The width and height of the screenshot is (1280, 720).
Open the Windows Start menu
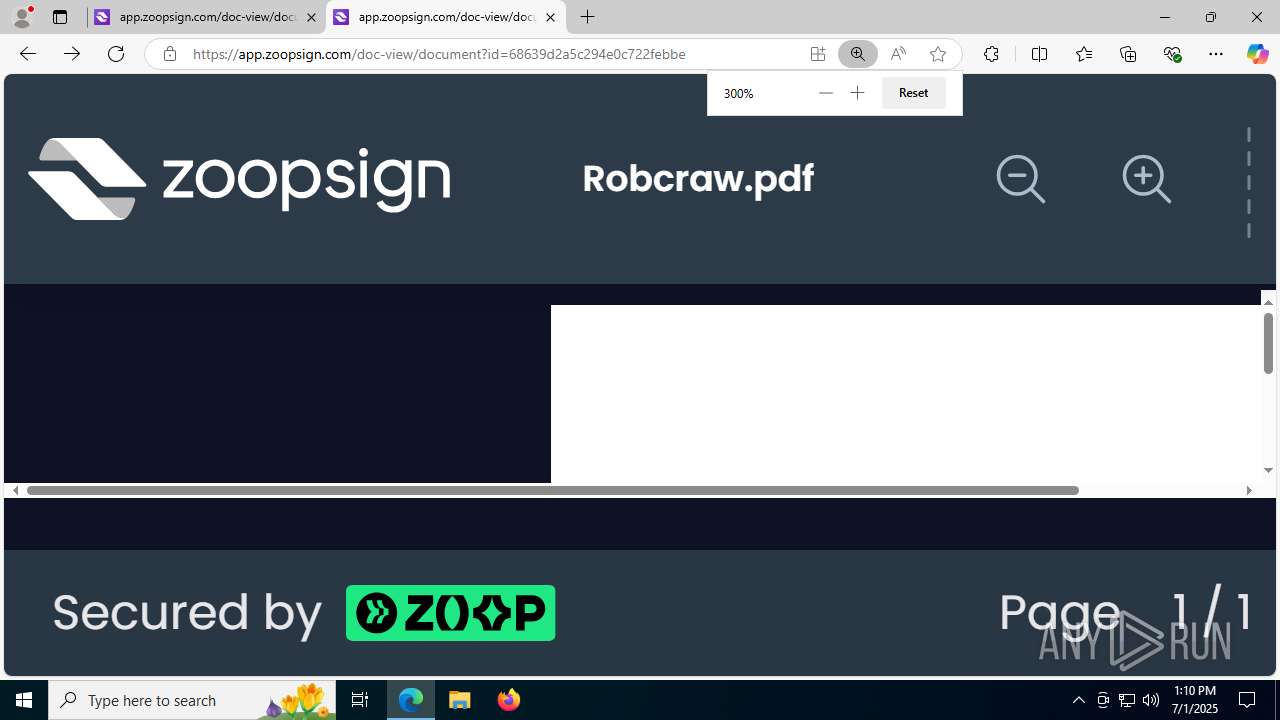click(24, 700)
